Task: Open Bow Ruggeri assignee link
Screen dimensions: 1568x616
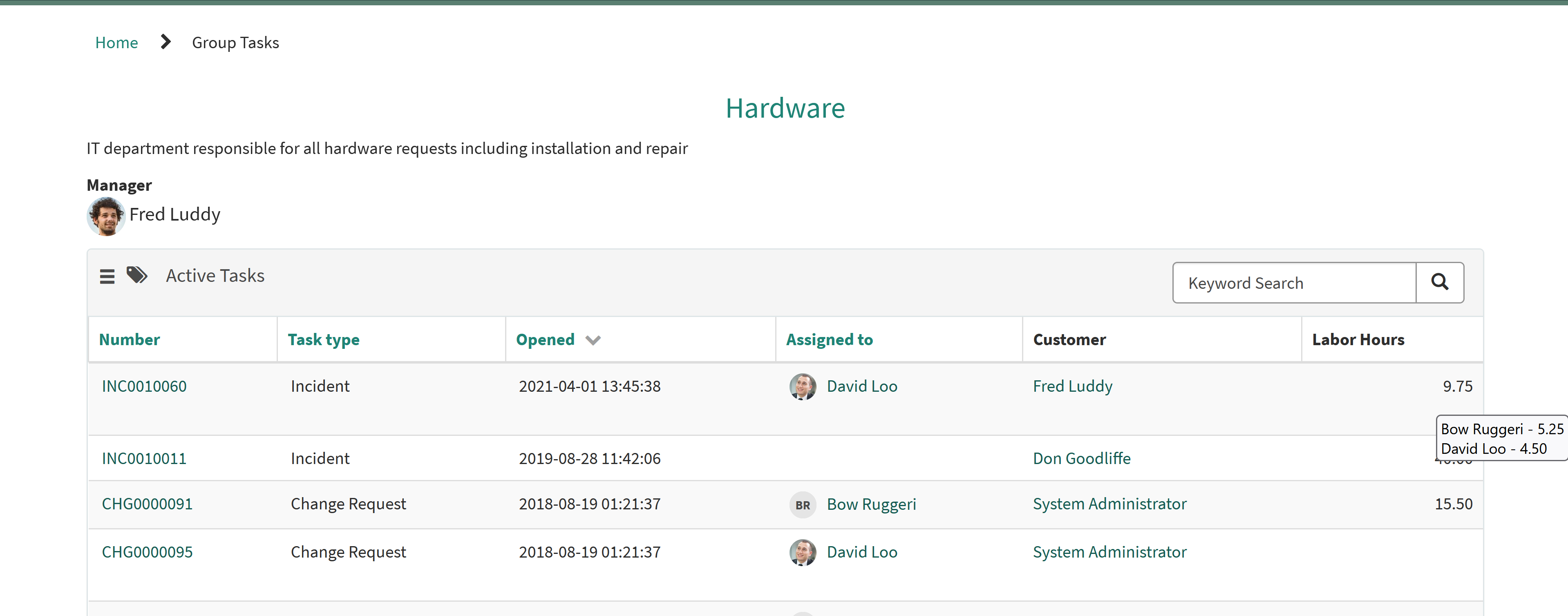Action: [x=870, y=504]
